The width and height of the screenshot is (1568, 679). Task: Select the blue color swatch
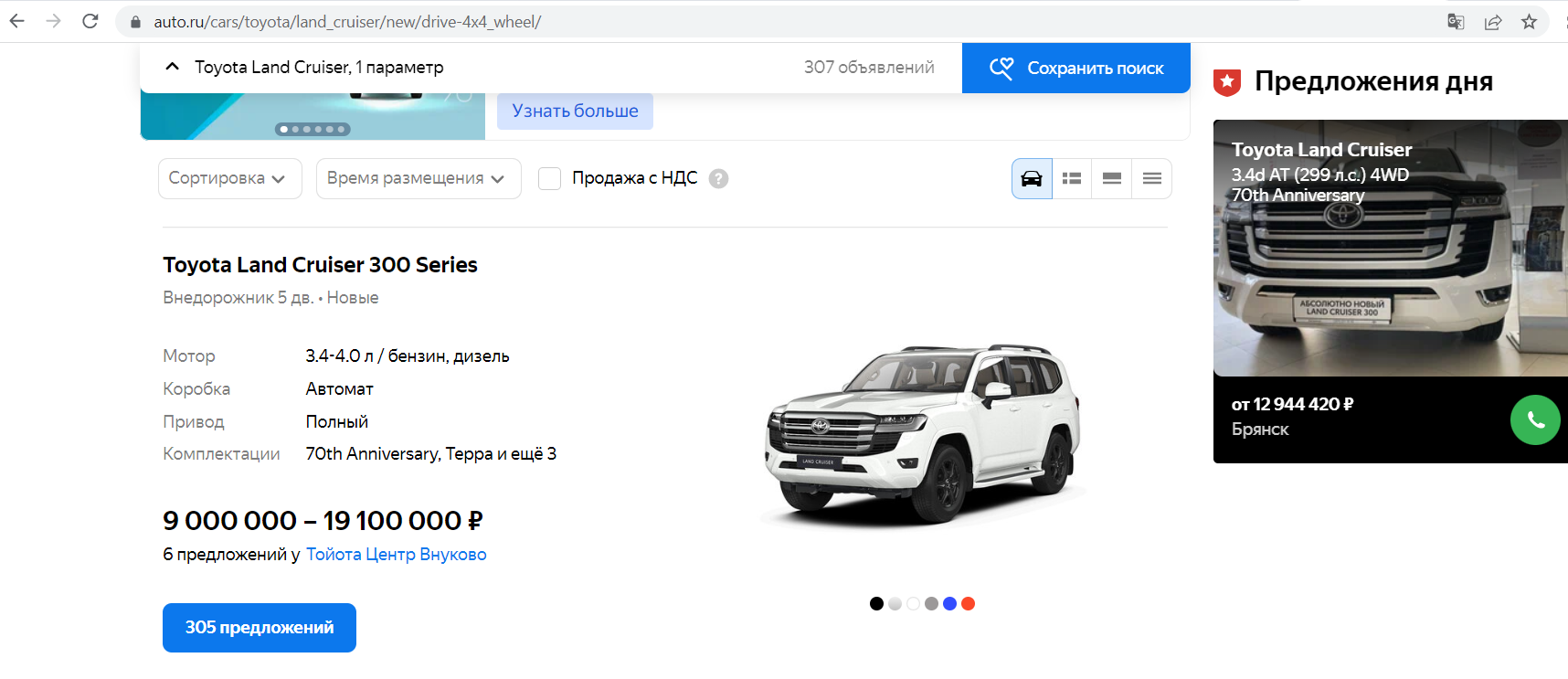pos(949,603)
